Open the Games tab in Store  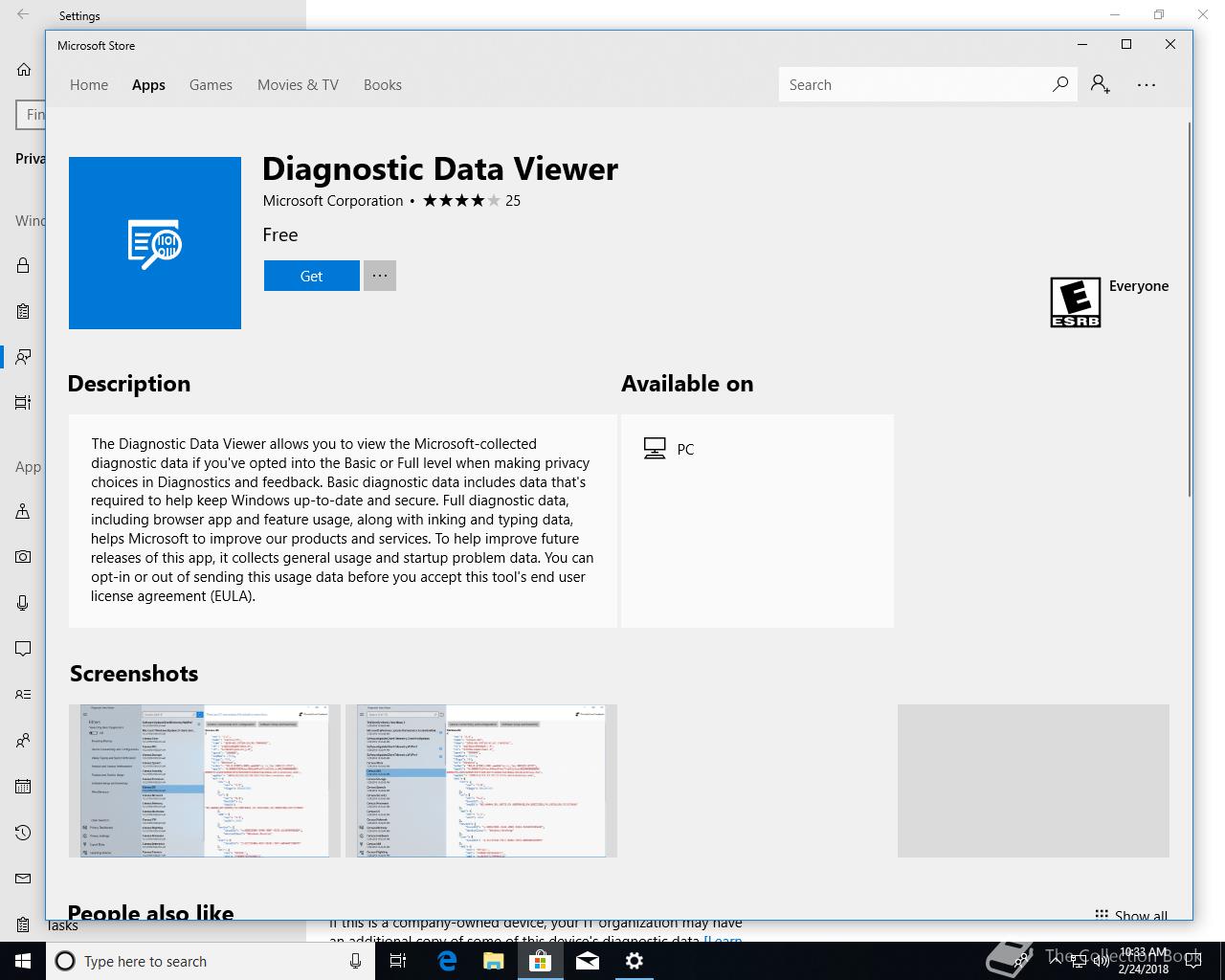[211, 84]
